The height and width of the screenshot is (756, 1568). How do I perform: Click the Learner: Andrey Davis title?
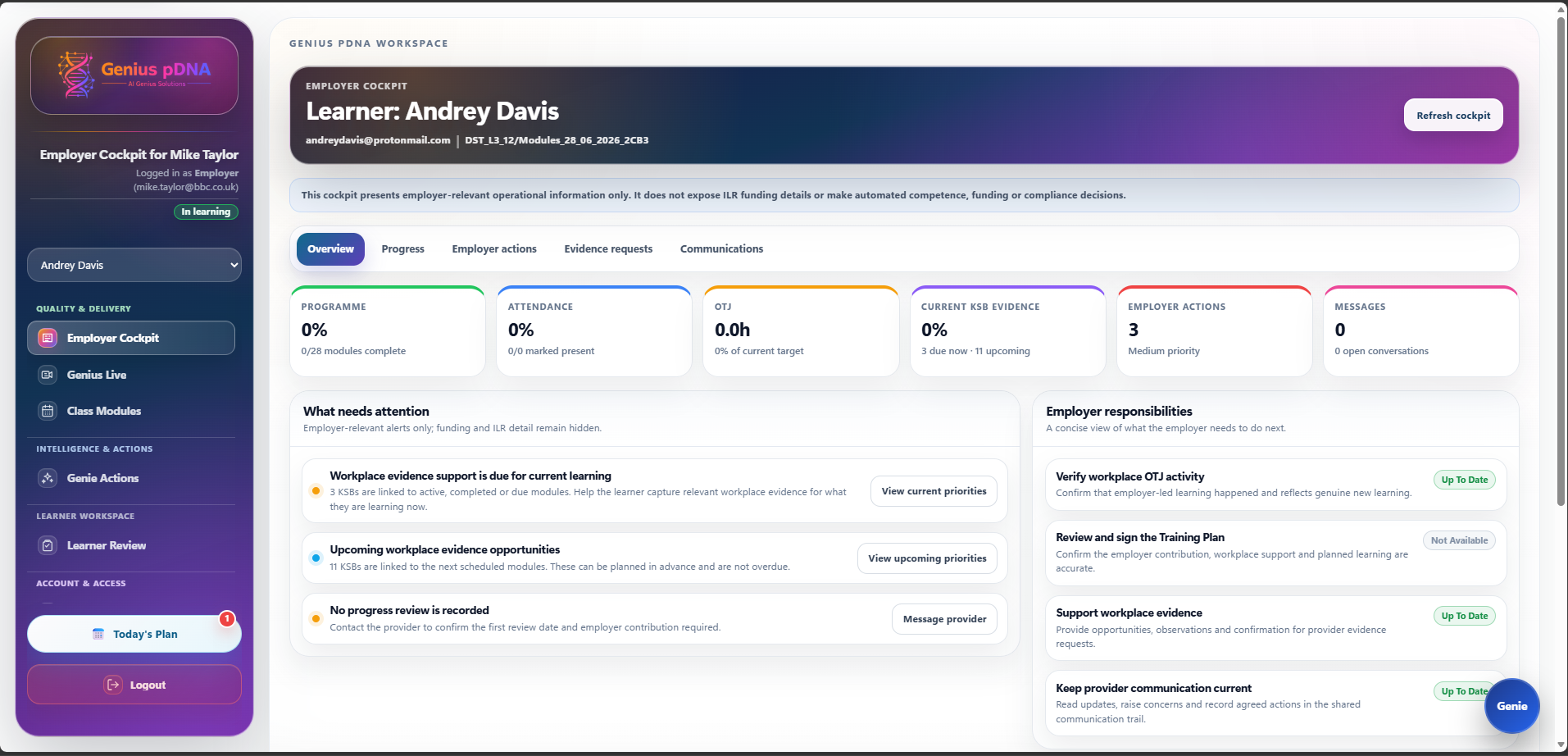point(432,111)
